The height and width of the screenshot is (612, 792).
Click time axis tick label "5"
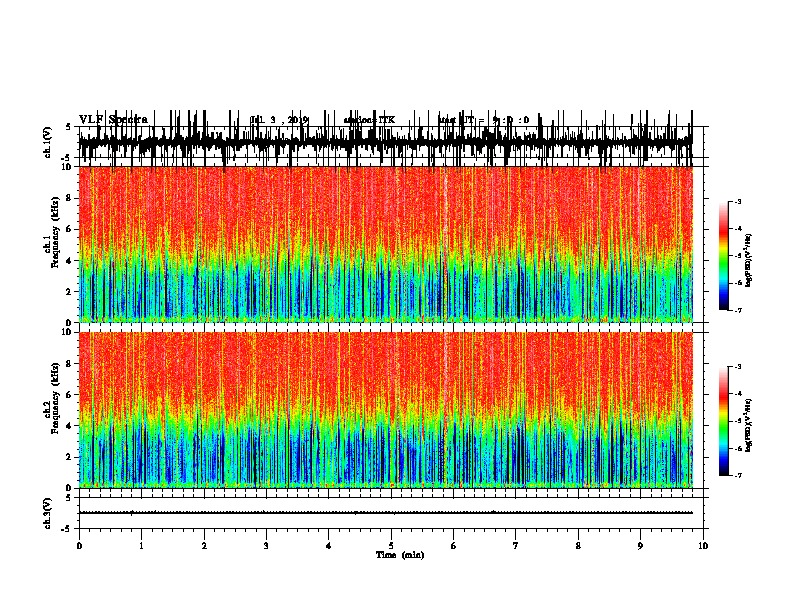(x=391, y=546)
